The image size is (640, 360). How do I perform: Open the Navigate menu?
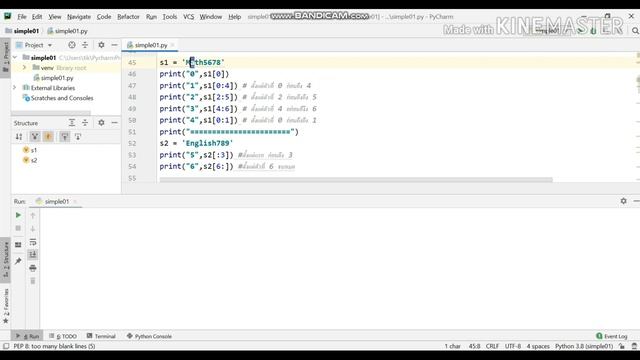coord(79,17)
